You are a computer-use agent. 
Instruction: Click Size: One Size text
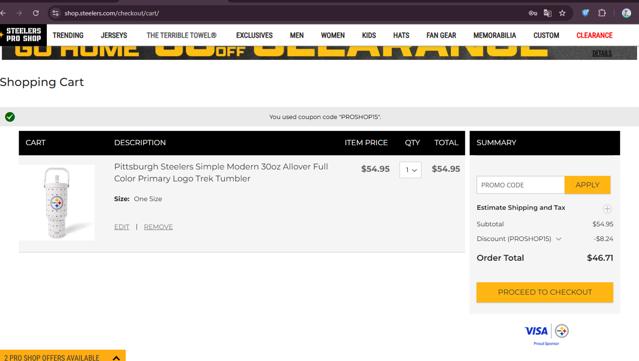pyautogui.click(x=138, y=199)
